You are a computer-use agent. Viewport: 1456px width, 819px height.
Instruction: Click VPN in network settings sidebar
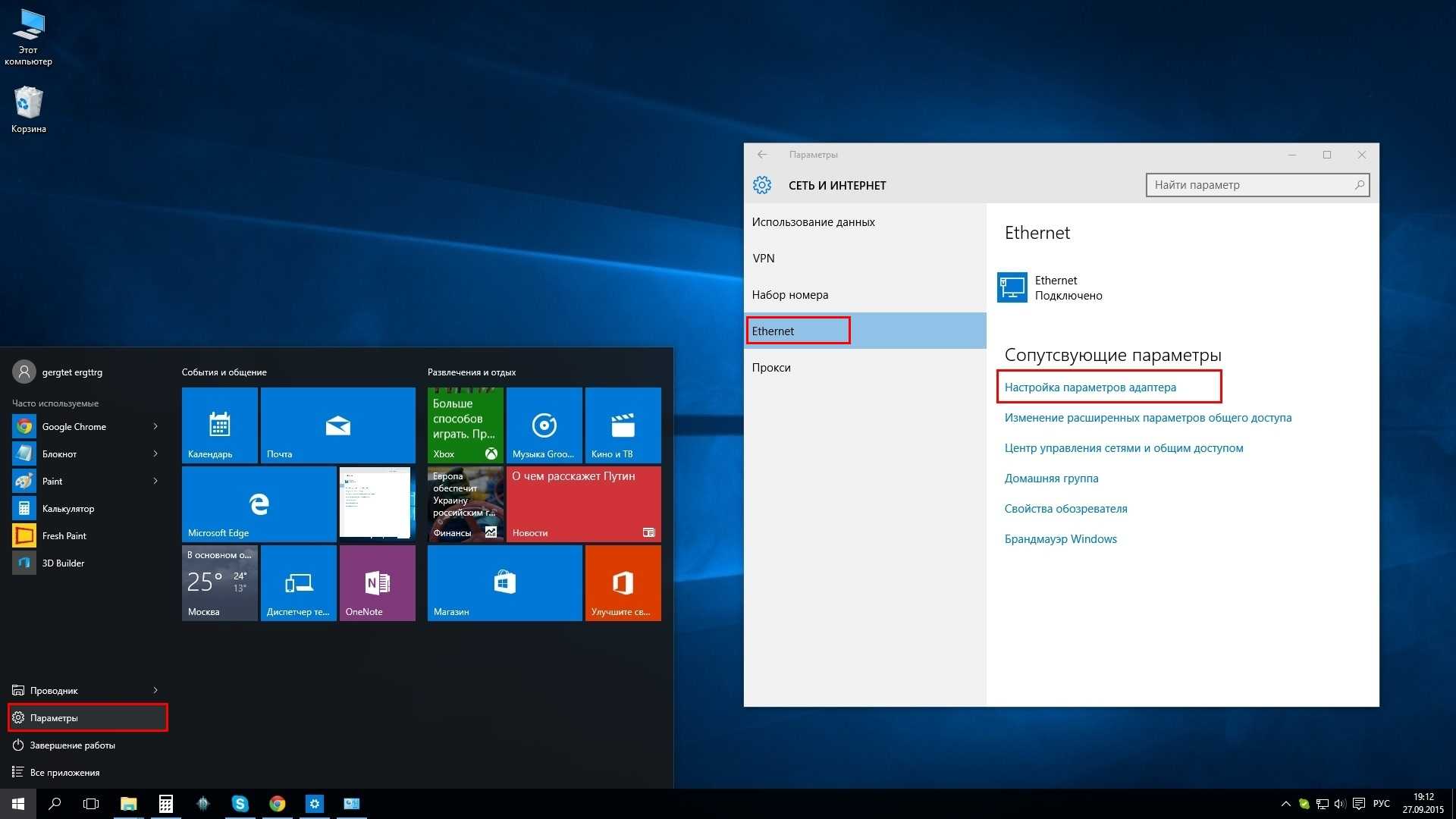click(x=762, y=258)
